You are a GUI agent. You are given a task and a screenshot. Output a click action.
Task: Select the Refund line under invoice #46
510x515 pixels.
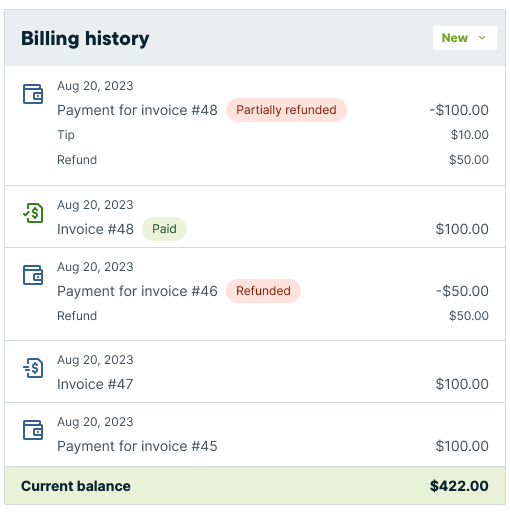[273, 316]
